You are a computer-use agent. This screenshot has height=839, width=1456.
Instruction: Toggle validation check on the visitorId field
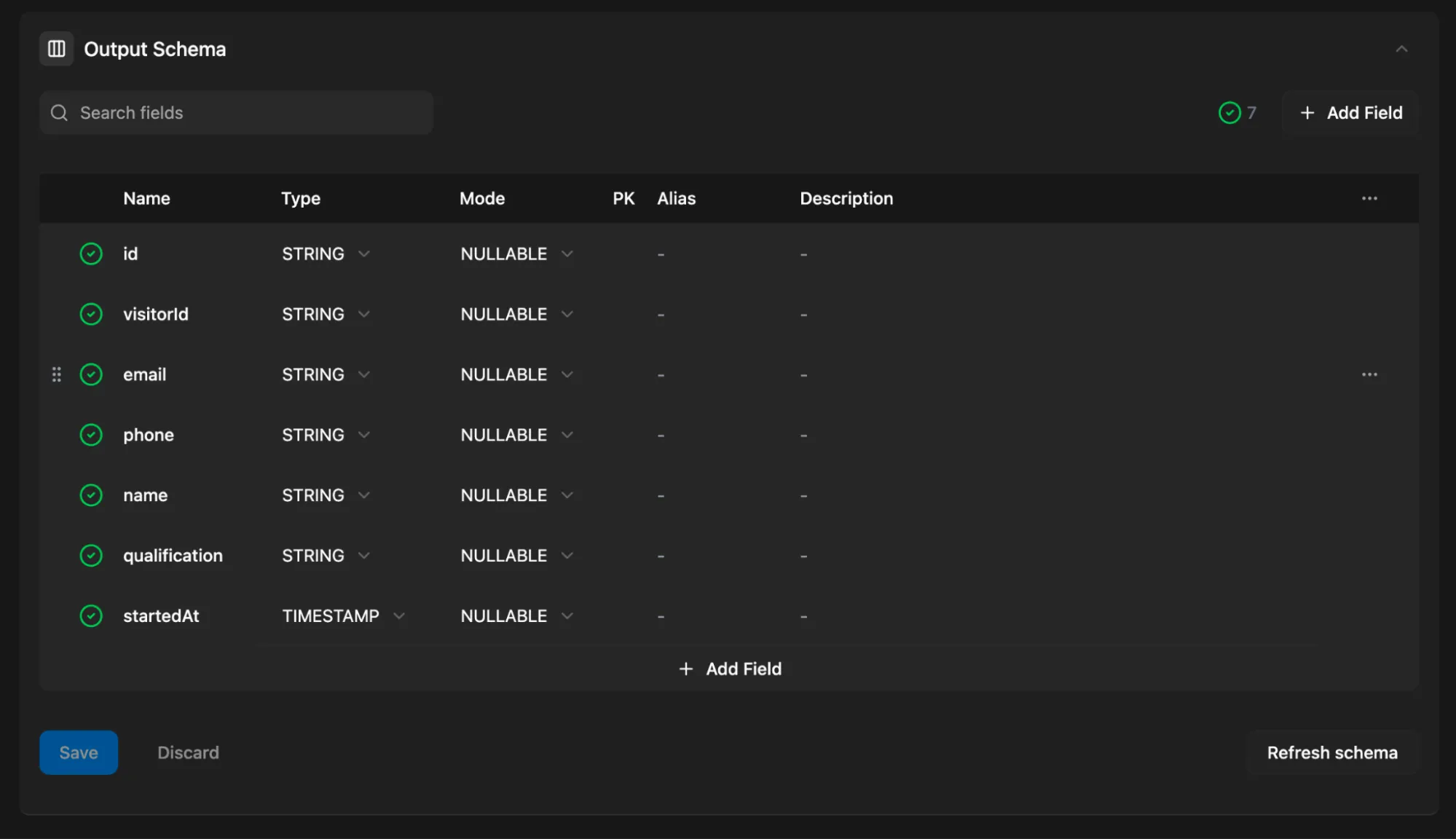click(x=91, y=314)
